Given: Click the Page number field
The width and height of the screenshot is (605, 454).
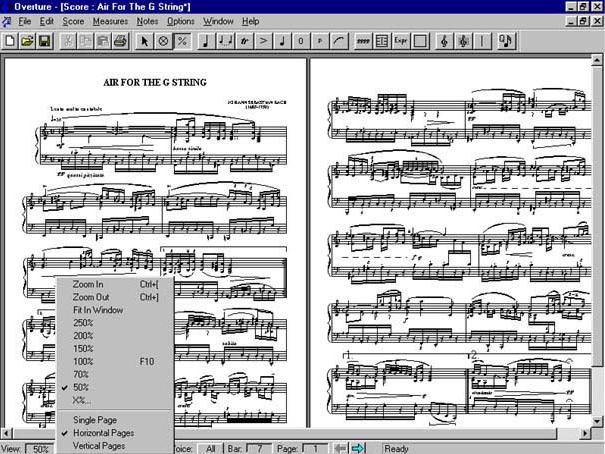Looking at the screenshot, I should [x=315, y=449].
